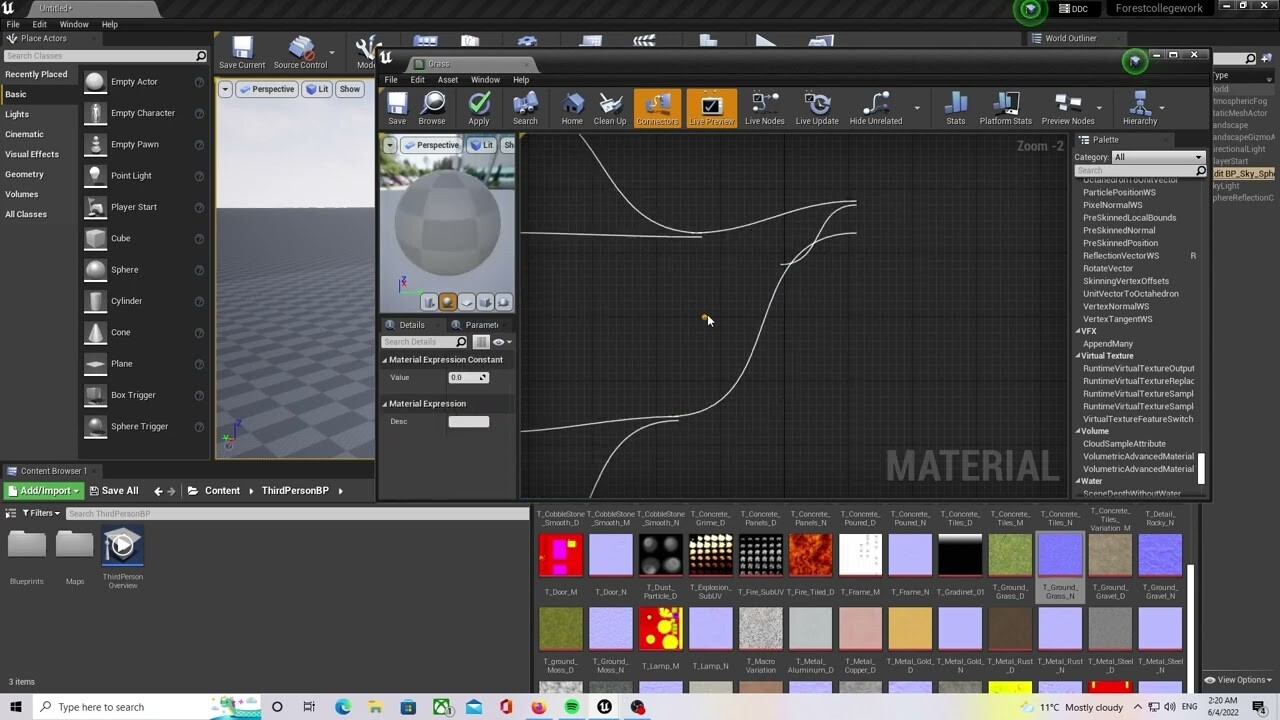Toggle the Connectors display
1280x720 pixels.
(657, 107)
